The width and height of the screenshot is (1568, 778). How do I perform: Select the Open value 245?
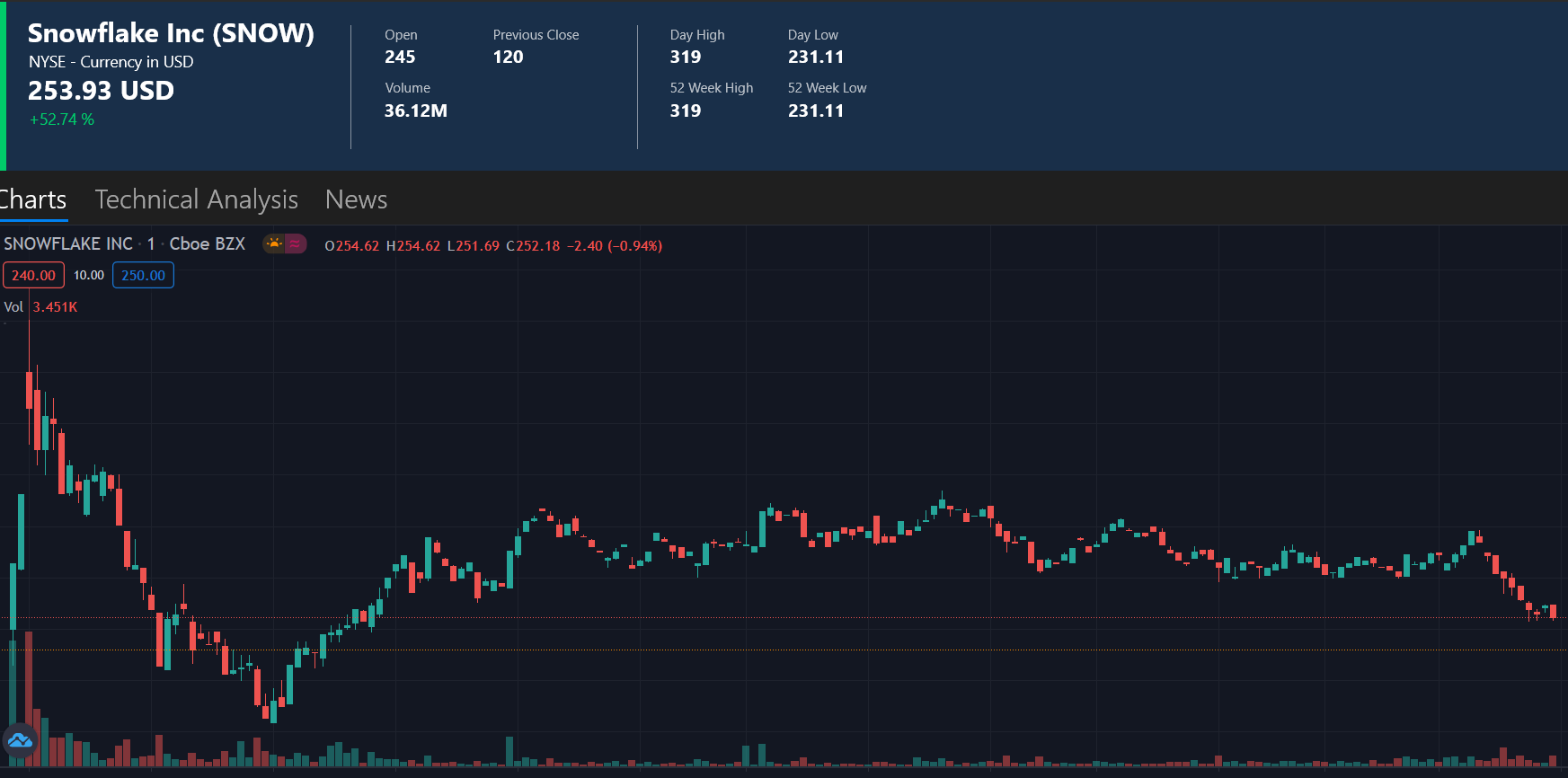400,57
